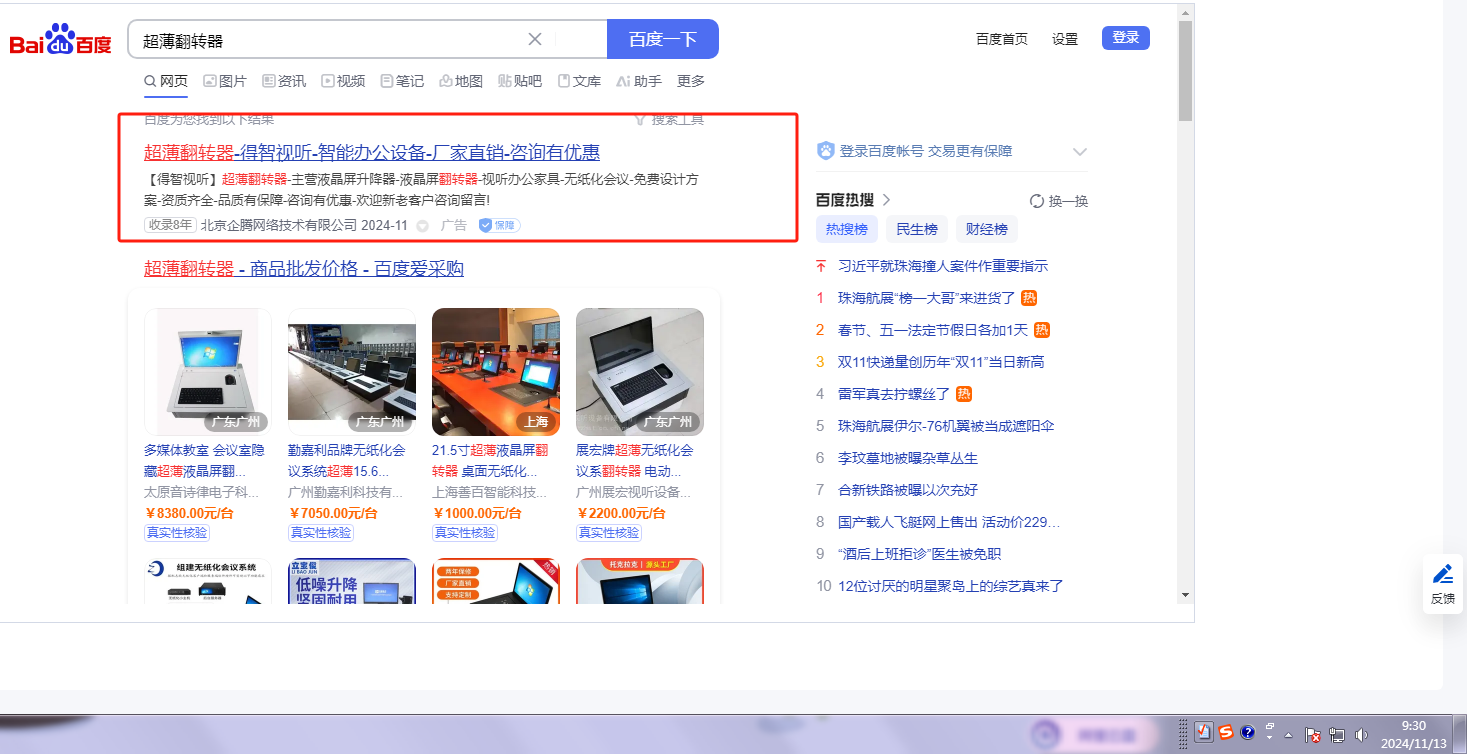The width and height of the screenshot is (1467, 754).
Task: Expand the login banner chevron
Action: 1079,152
